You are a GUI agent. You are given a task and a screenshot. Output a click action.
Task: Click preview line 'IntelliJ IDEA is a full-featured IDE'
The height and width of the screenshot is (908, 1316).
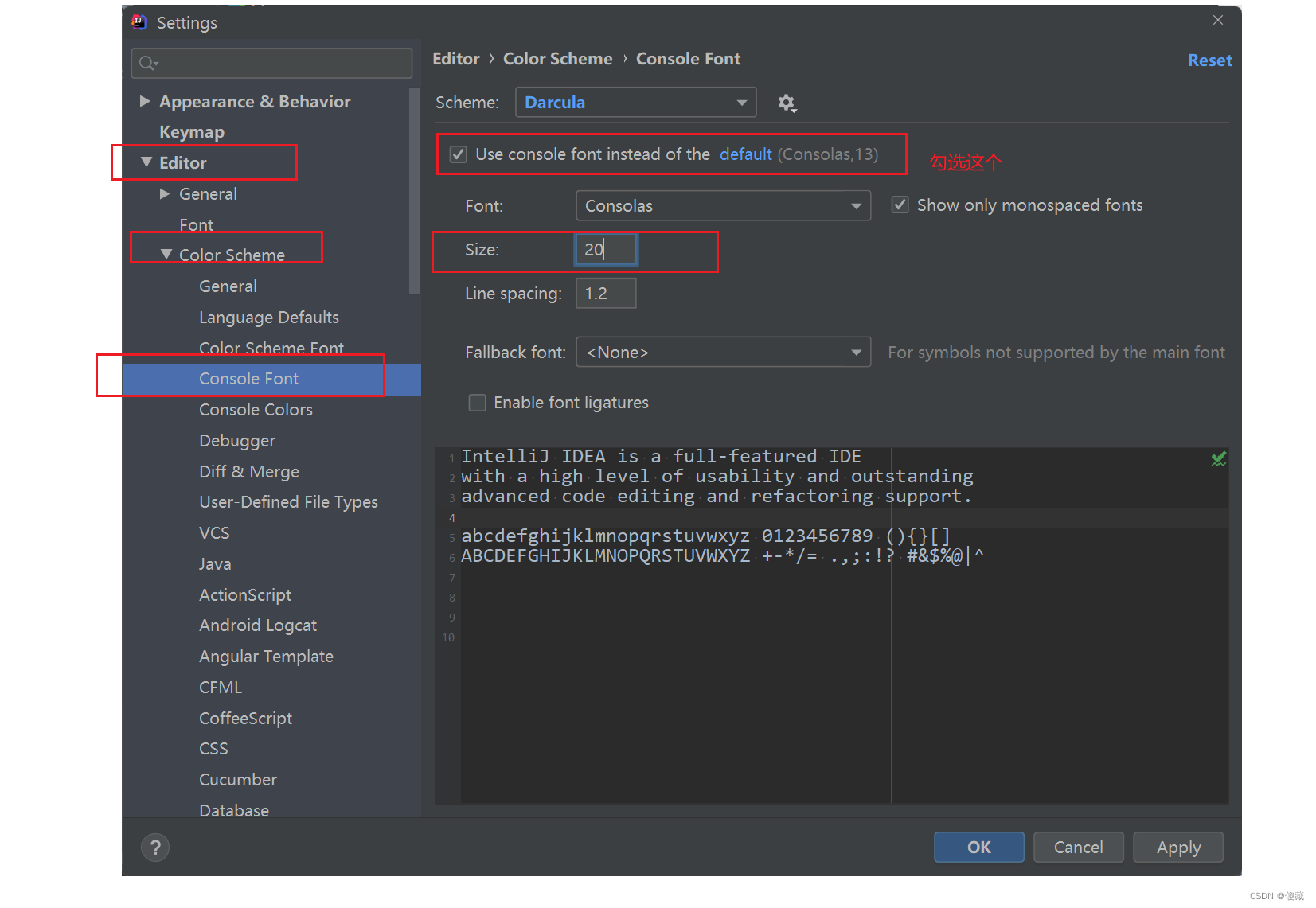pos(661,457)
